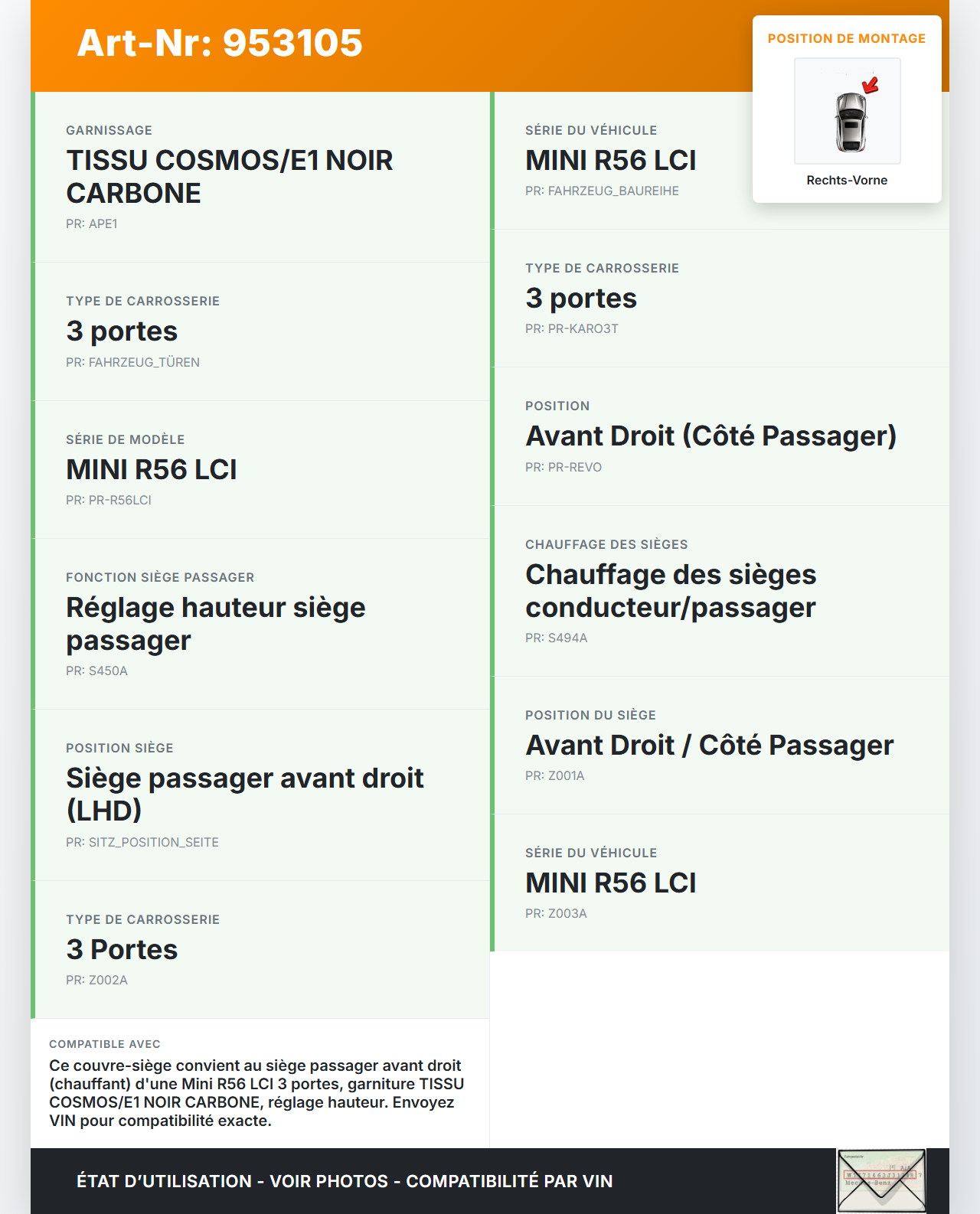Viewport: 980px width, 1214px height.
Task: Open the VIN envelope image in the footer
Action: (881, 1181)
